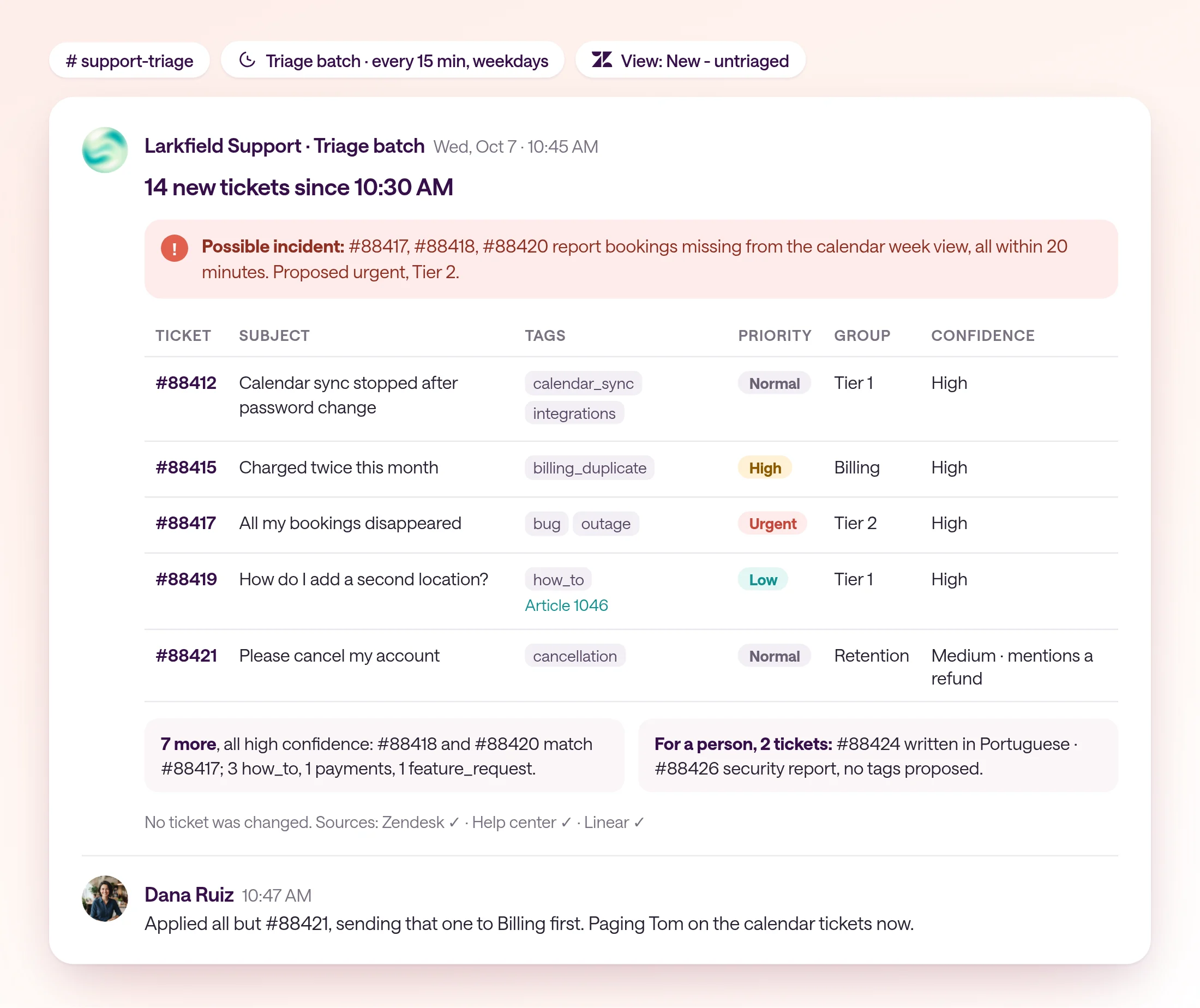This screenshot has width=1200, height=1008.
Task: Click the GROUP column header
Action: pos(862,335)
